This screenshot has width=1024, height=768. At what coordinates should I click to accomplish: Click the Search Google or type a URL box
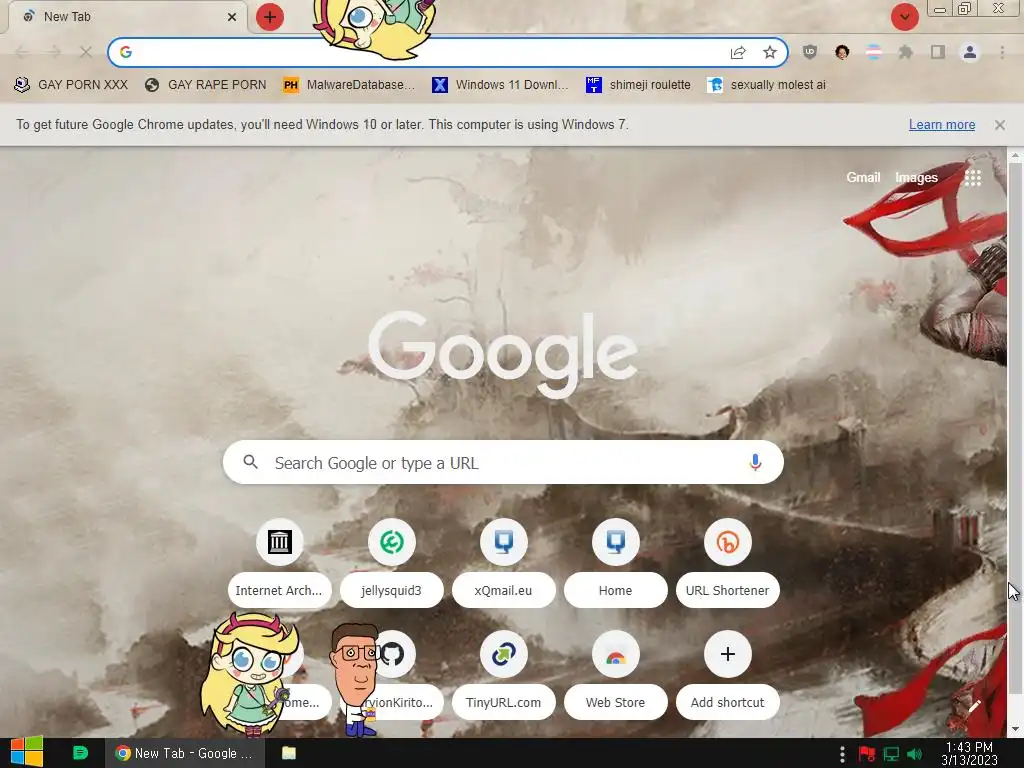click(503, 462)
